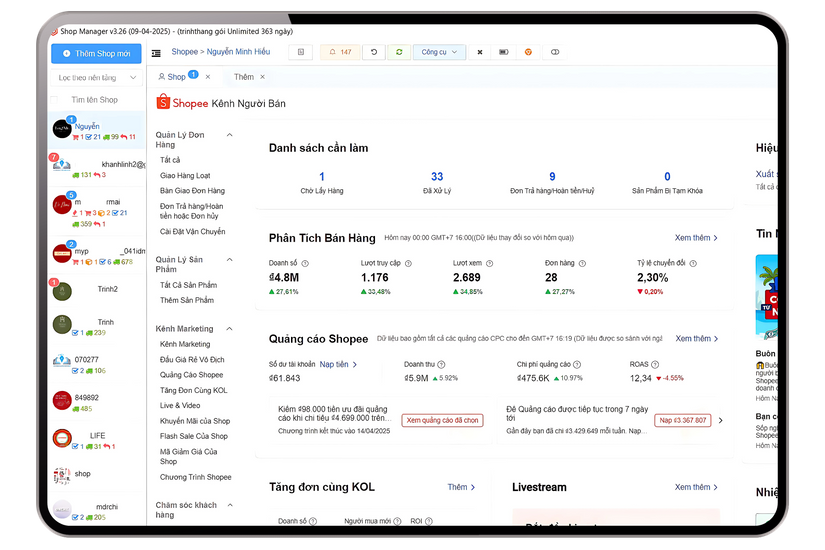This screenshot has width=825, height=550.
Task: Click the green refresh icon in toolbar
Action: click(x=399, y=52)
